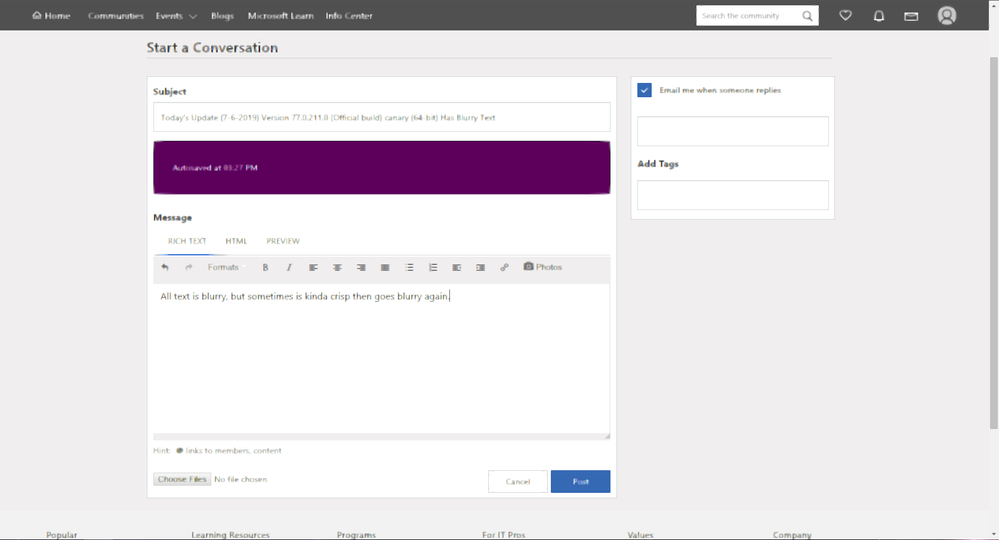Screen dimensions: 999x540
Task: Uncheck Email me when someone replies
Action: [644, 90]
